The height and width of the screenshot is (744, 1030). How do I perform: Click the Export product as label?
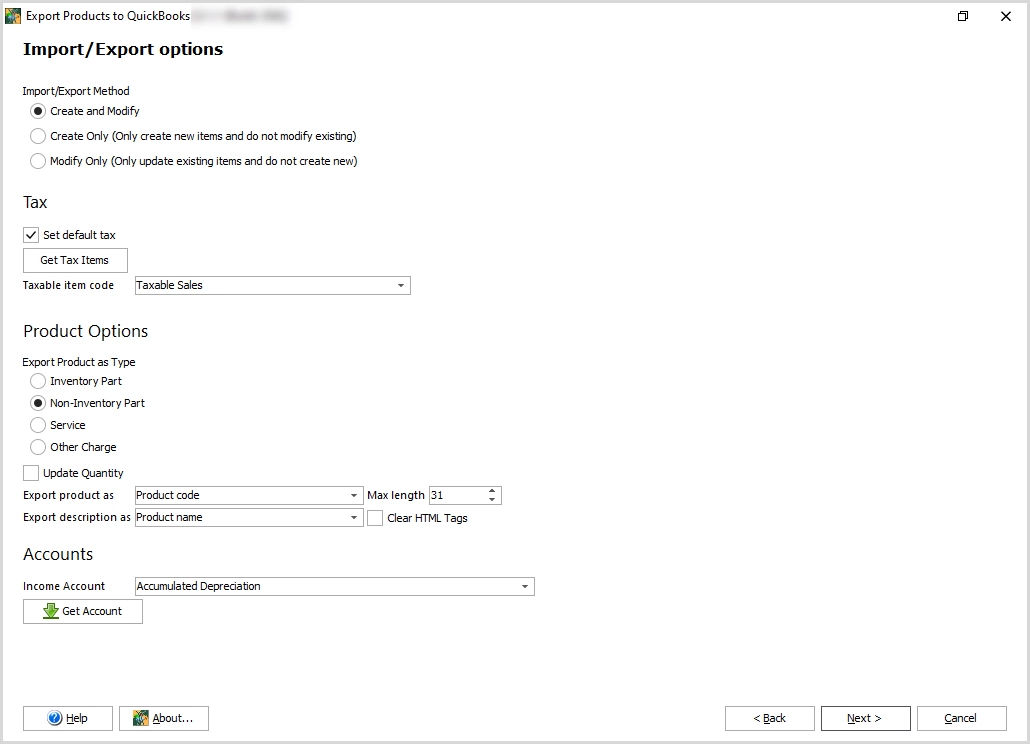pos(68,495)
